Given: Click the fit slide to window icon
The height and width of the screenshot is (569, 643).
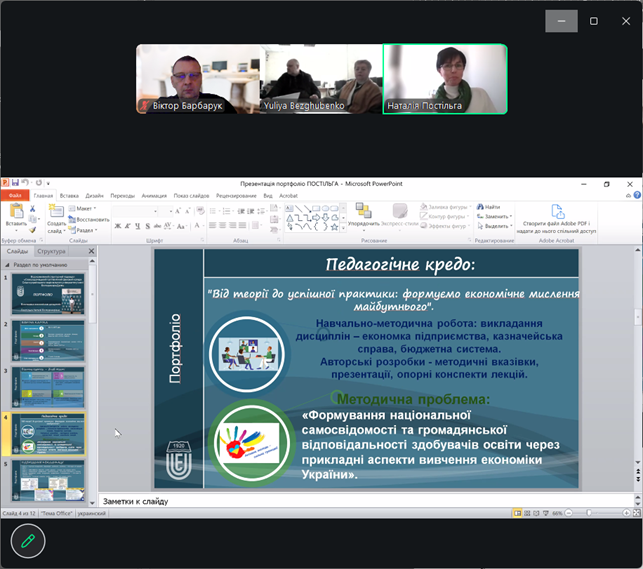Looking at the screenshot, I should pos(636,513).
